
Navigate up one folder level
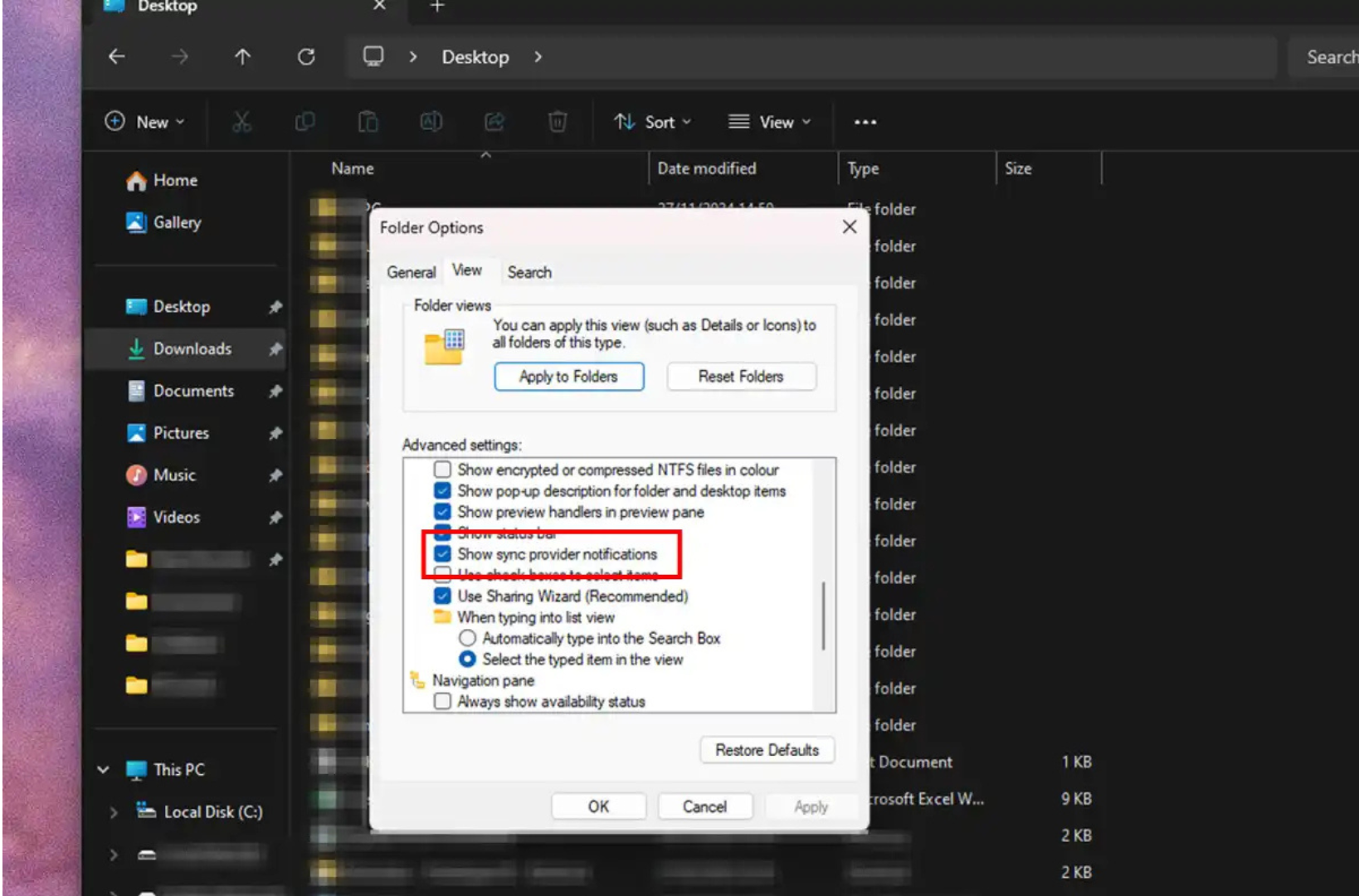pyautogui.click(x=241, y=56)
